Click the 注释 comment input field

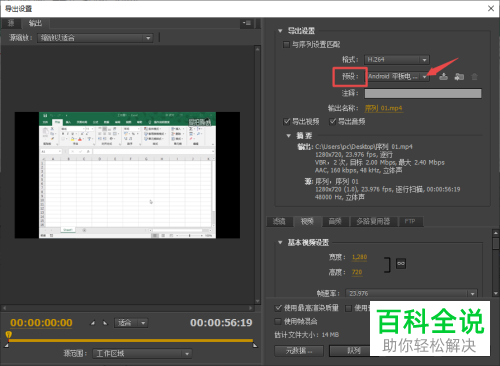(423, 93)
